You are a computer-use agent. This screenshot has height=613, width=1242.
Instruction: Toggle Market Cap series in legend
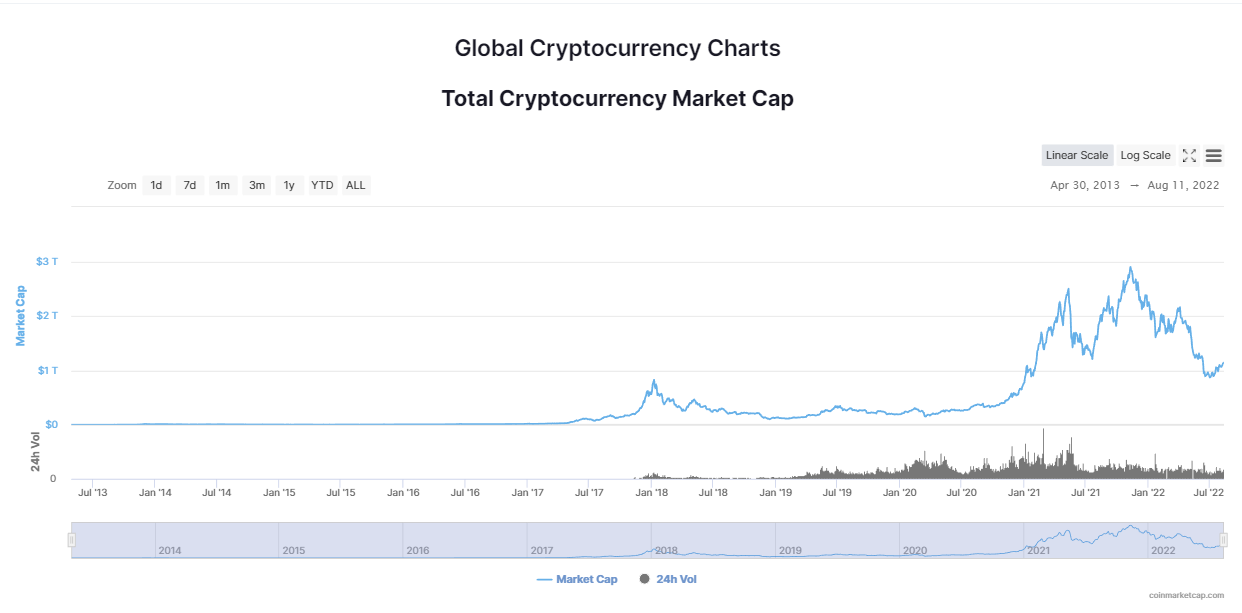pos(577,579)
